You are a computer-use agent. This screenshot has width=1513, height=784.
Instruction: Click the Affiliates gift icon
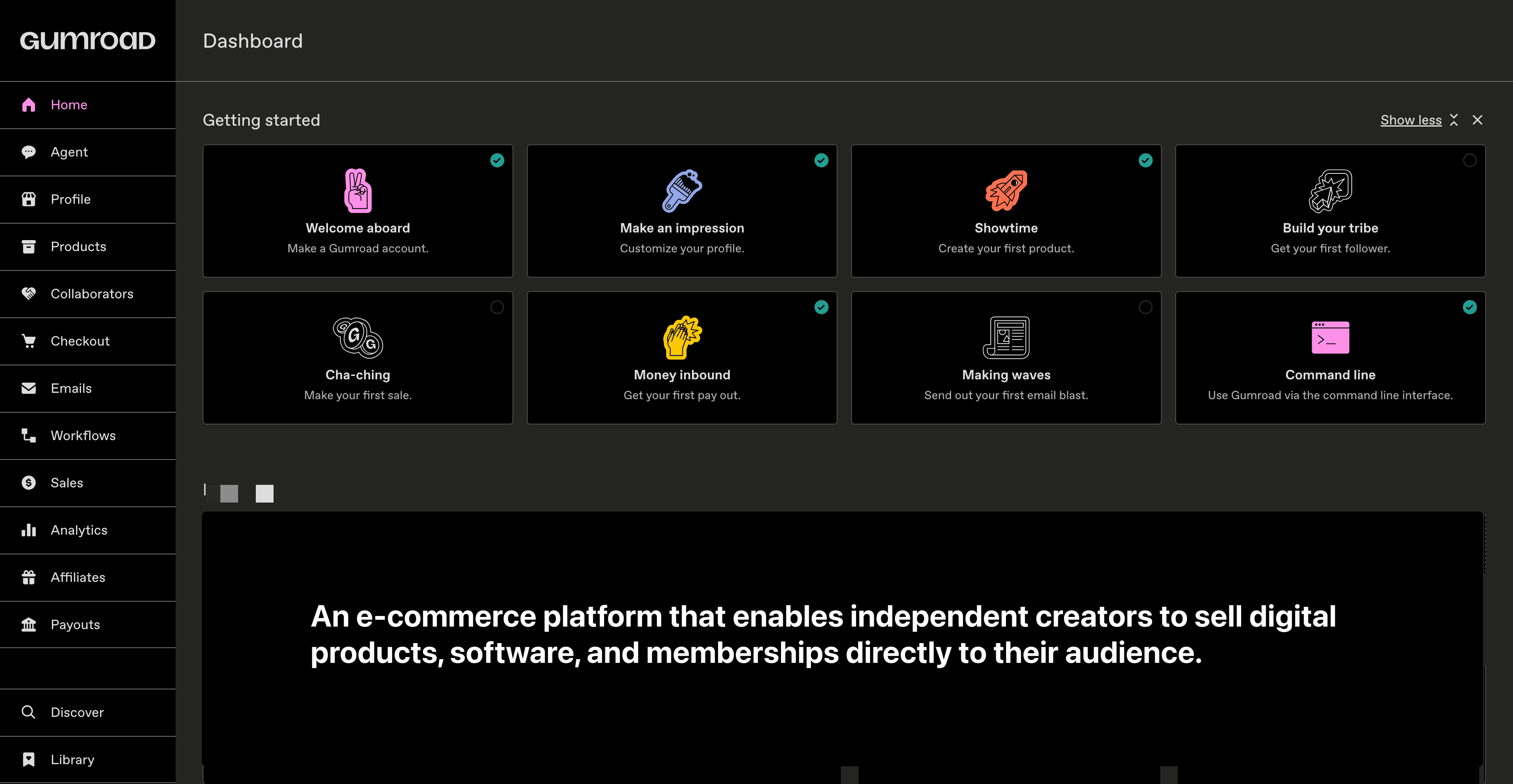pyautogui.click(x=28, y=577)
